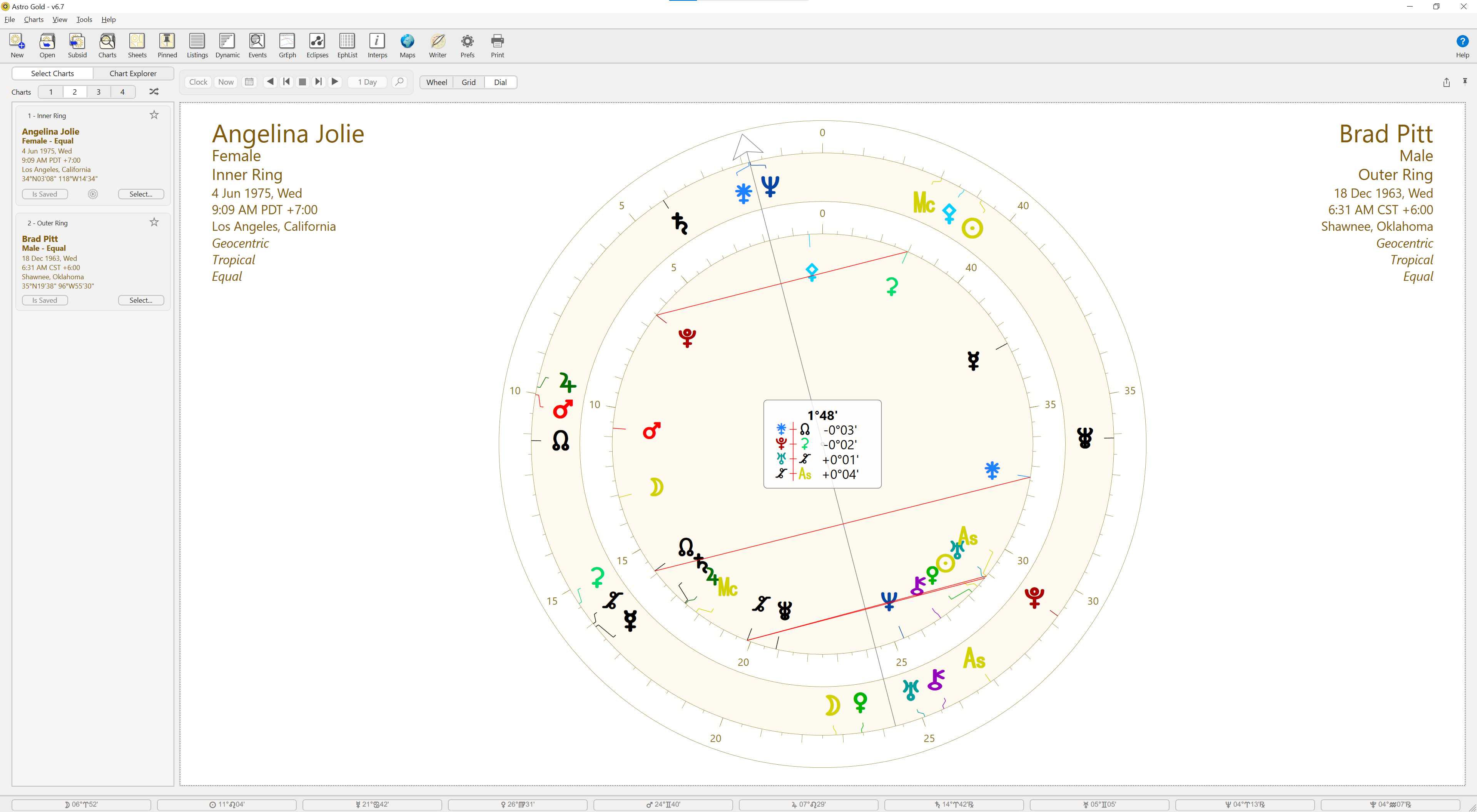Open the calendar date picker icon
This screenshot has width=1477, height=812.
[249, 82]
